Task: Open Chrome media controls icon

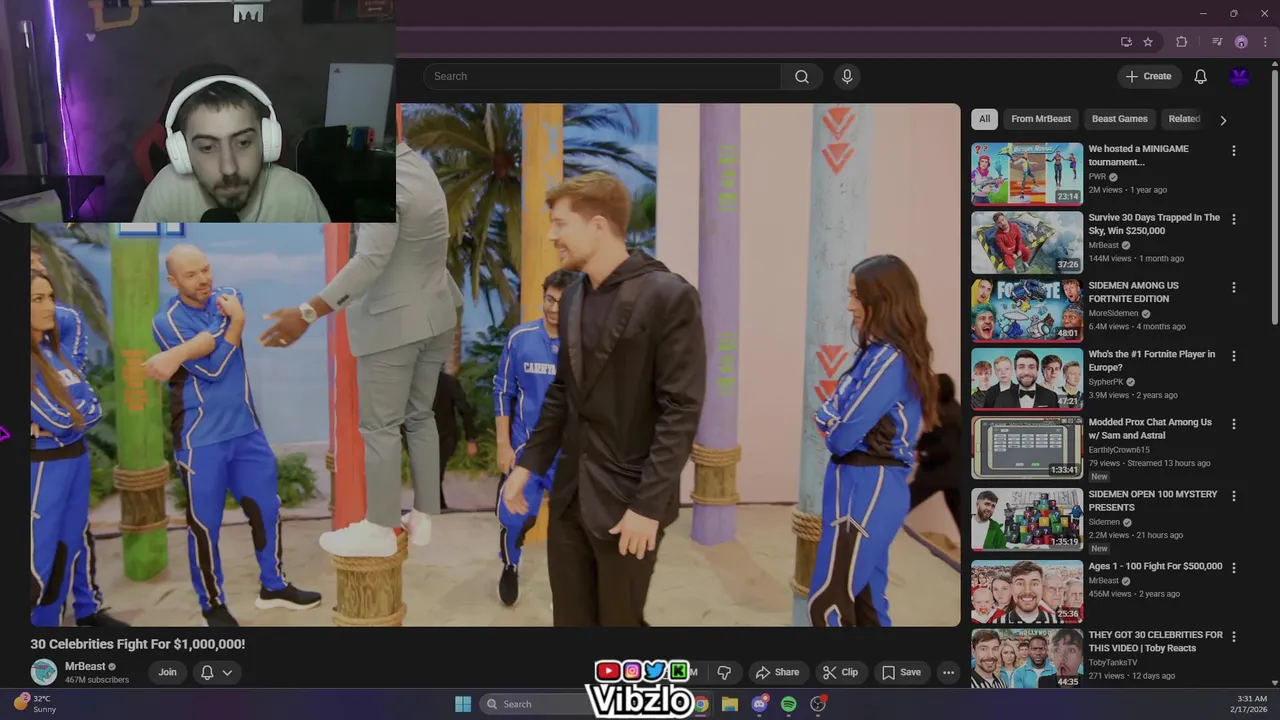Action: [x=1217, y=42]
